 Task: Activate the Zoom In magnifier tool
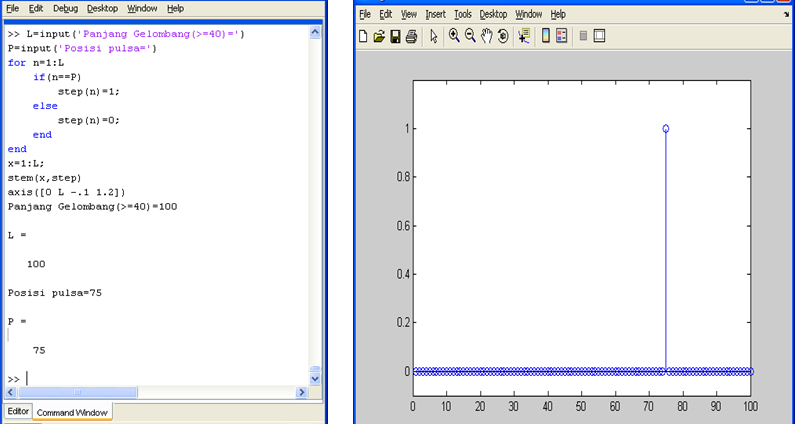(x=454, y=35)
